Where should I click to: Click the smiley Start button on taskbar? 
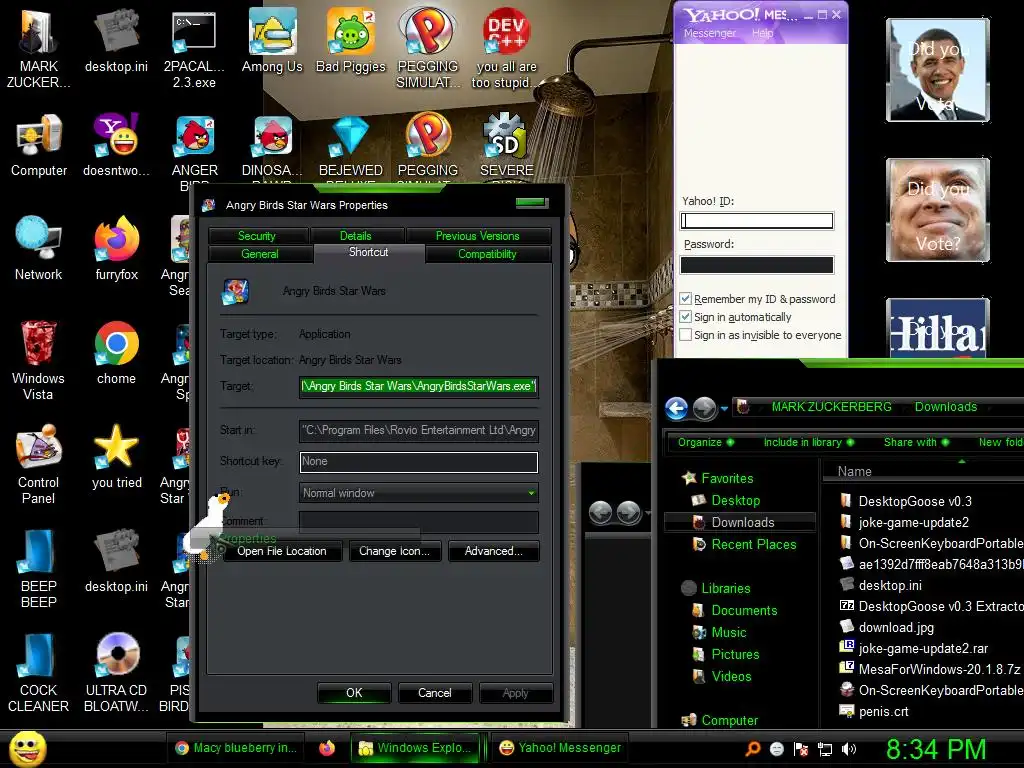[x=27, y=748]
